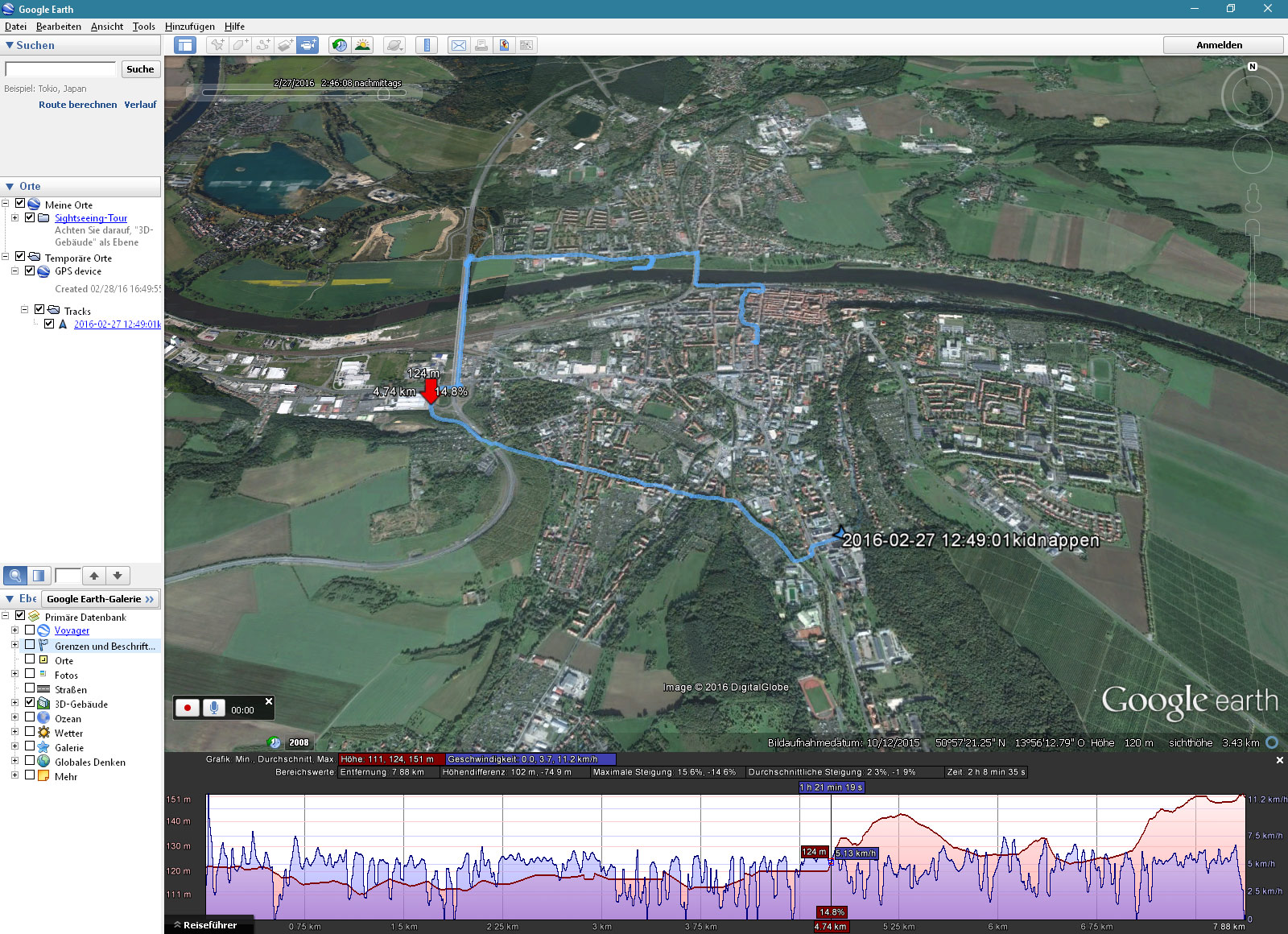
Task: Open the planet switcher toolbar button
Action: pyautogui.click(x=394, y=45)
